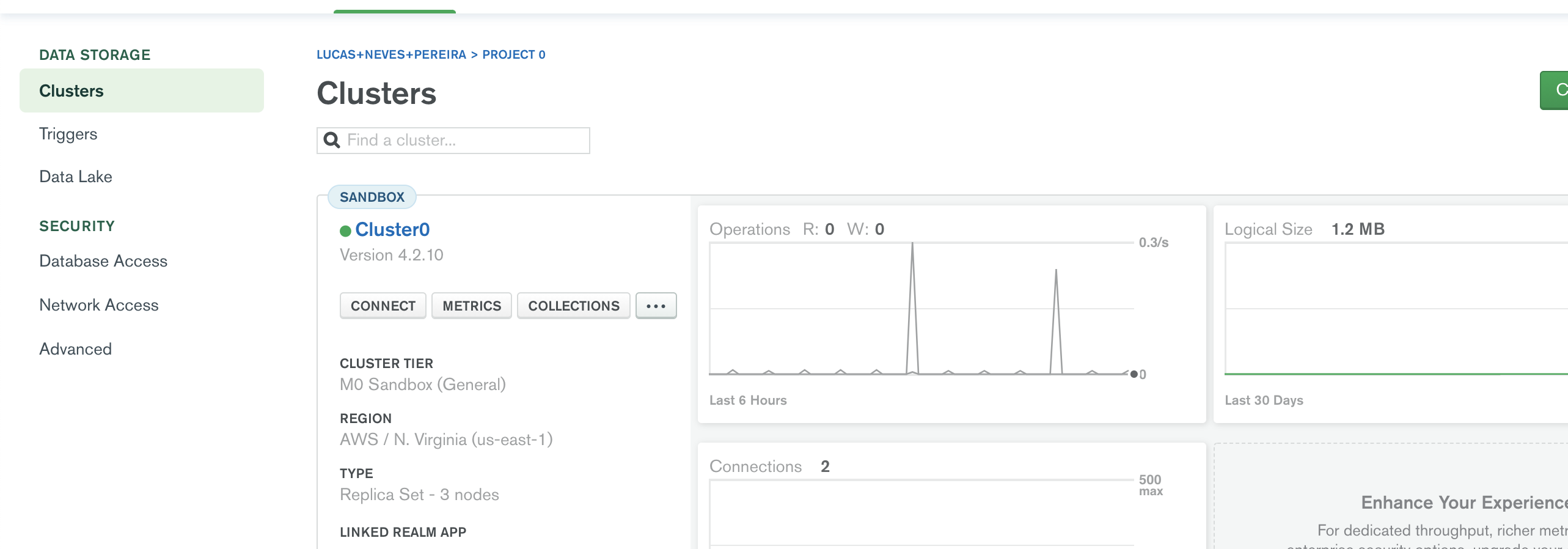Click AWS / N. Virginia (us-east-1) text
The height and width of the screenshot is (549, 1568).
pos(446,440)
